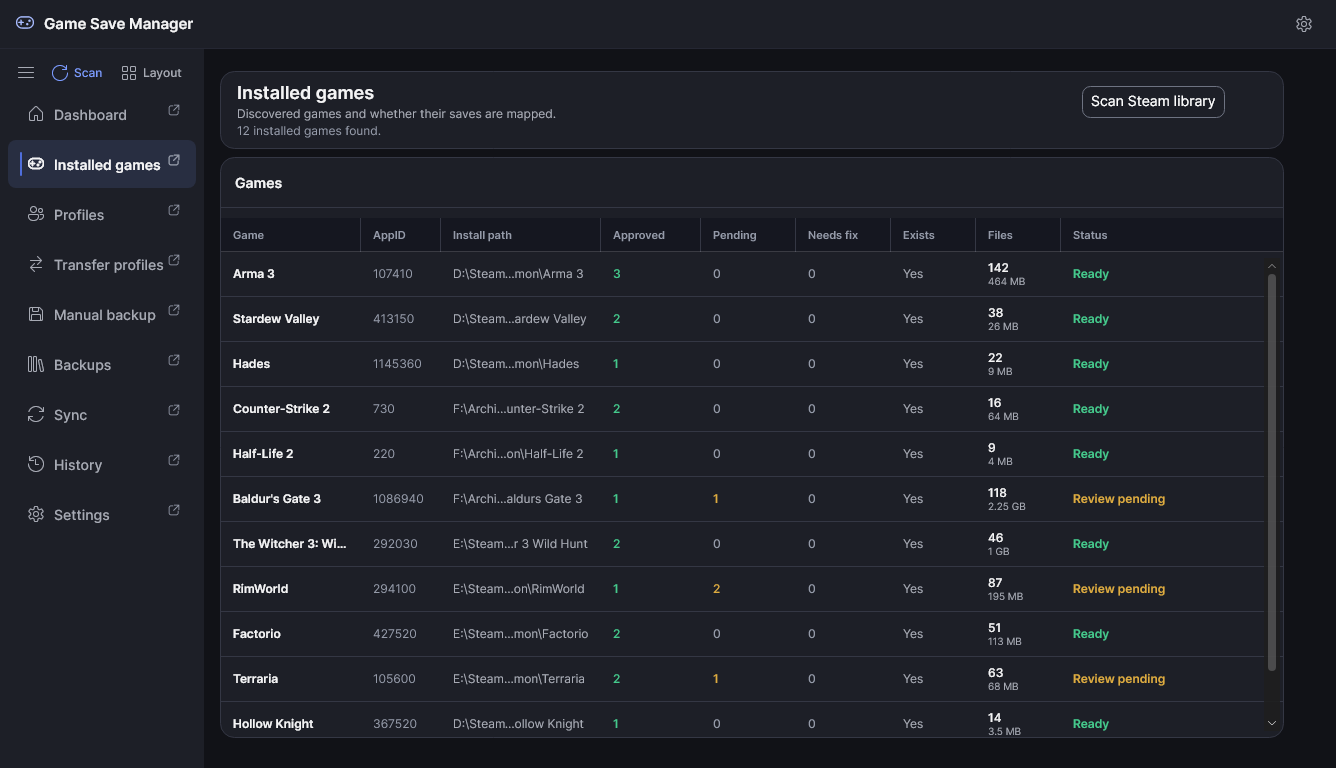
Task: Click the Installed games gamepad icon
Action: pyautogui.click(x=36, y=164)
